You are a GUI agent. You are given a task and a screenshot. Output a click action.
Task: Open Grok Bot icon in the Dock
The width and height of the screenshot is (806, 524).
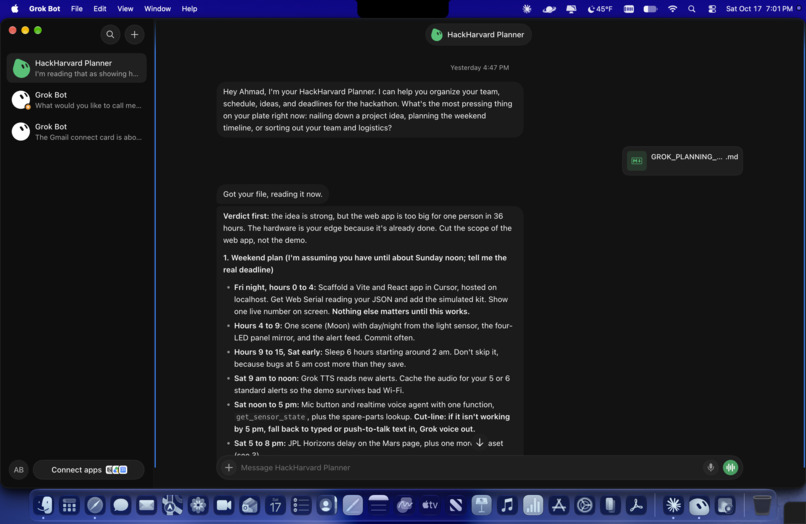pos(699,505)
